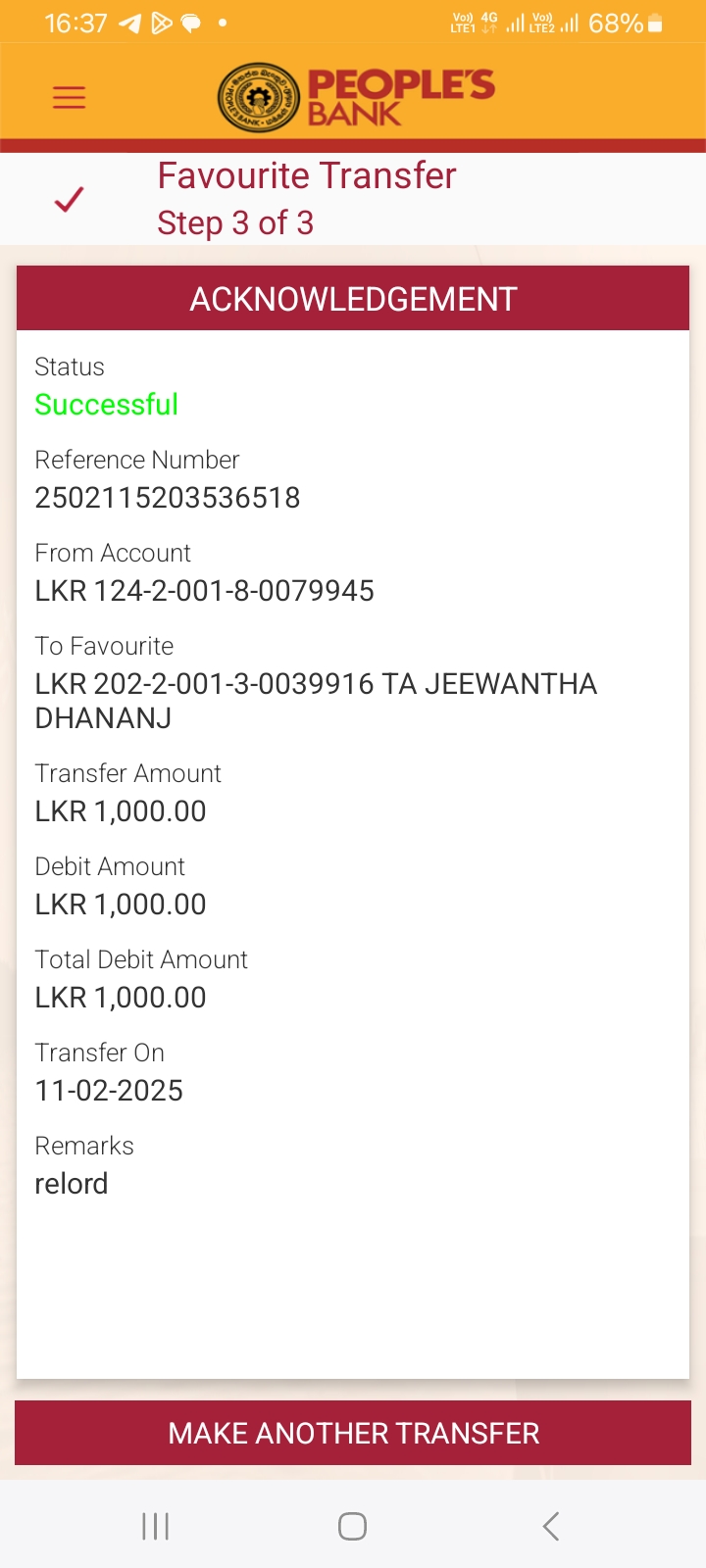Tap the chat bubble notification icon
This screenshot has width=706, height=1568.
click(x=191, y=23)
